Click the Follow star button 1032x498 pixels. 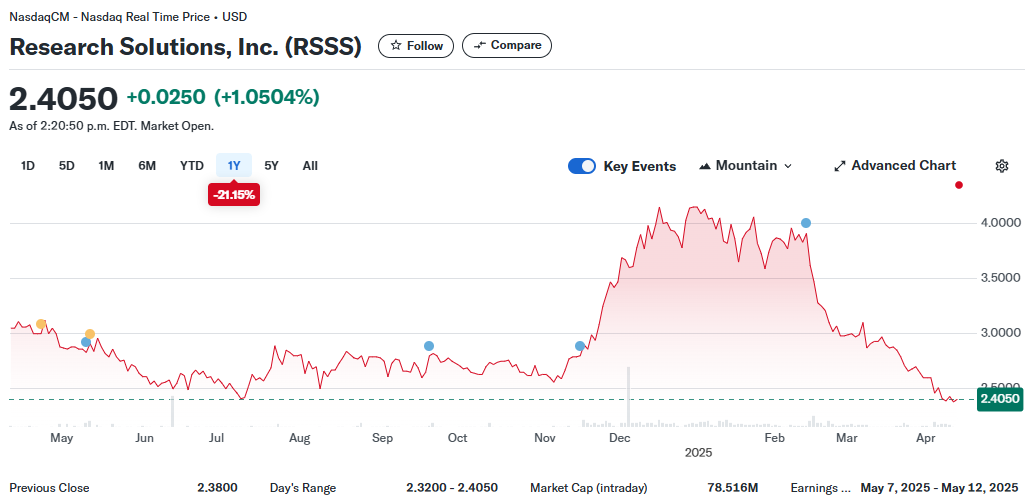pos(415,46)
